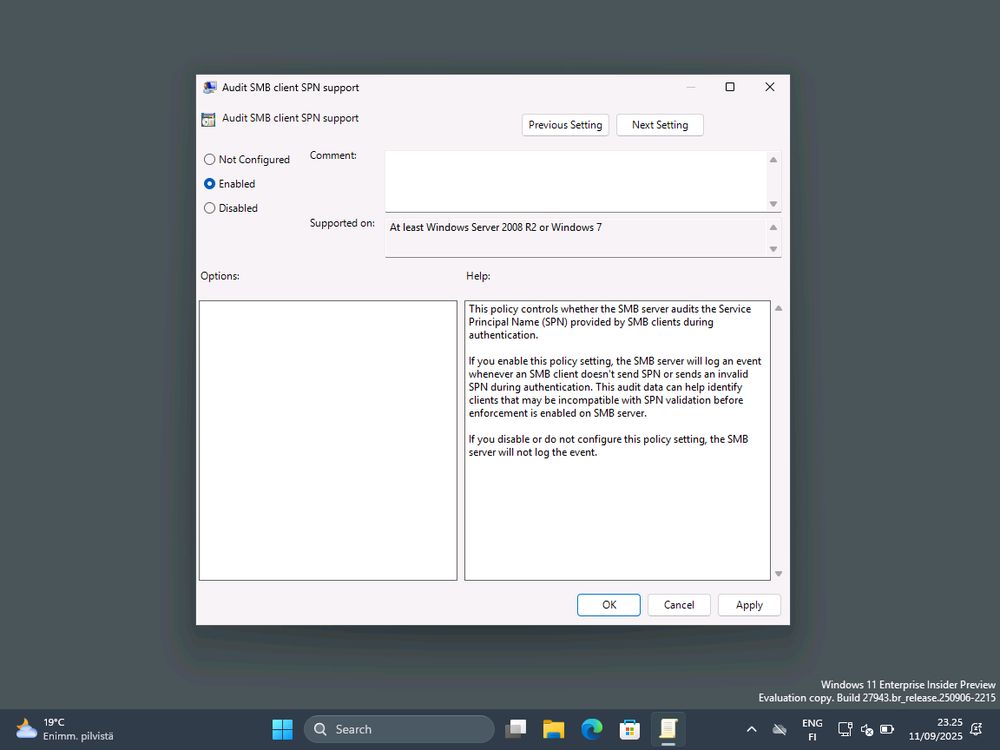
Task: Click Supported on scroll up arrow
Action: [773, 227]
